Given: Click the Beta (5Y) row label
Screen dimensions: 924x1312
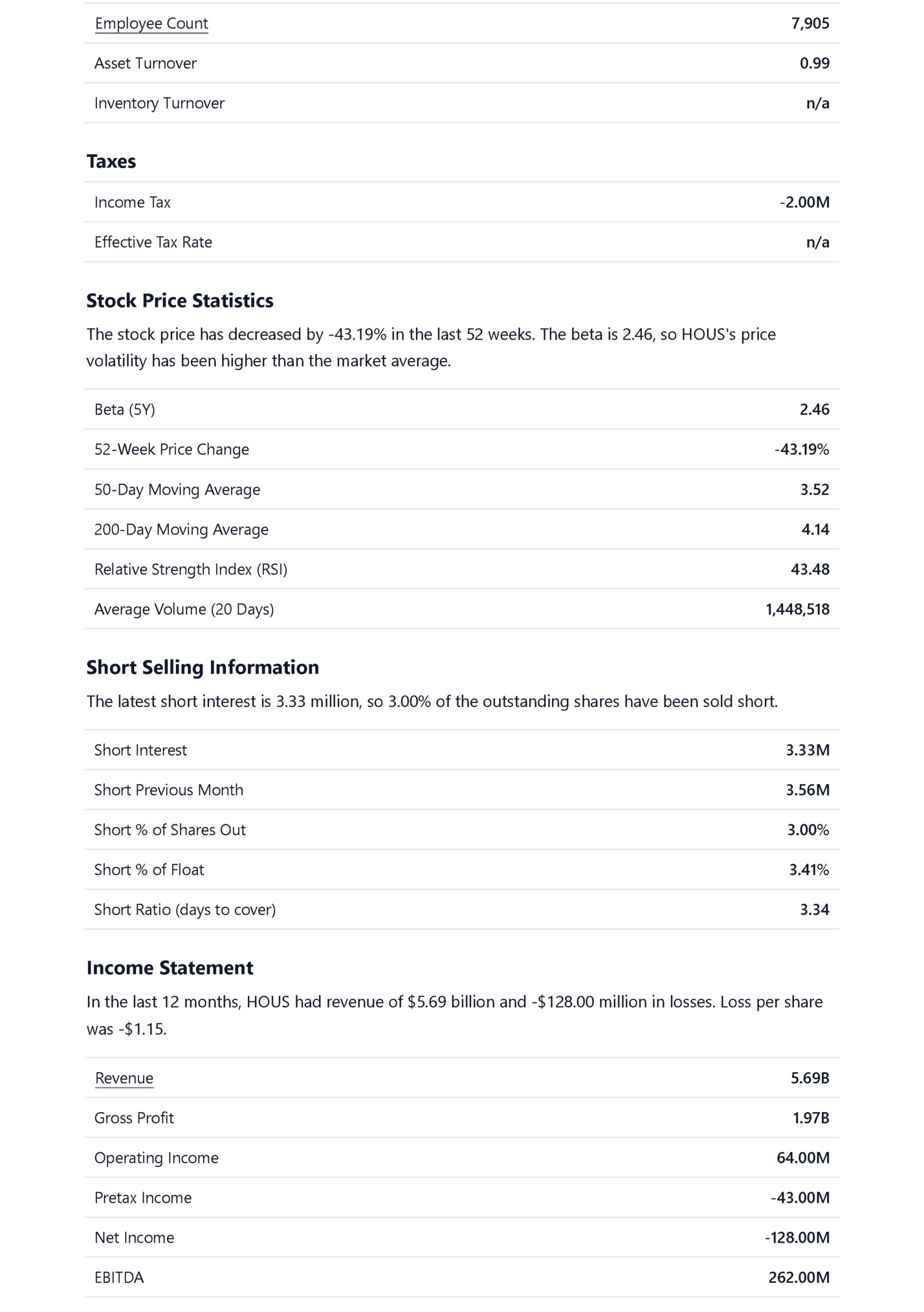Looking at the screenshot, I should 125,410.
